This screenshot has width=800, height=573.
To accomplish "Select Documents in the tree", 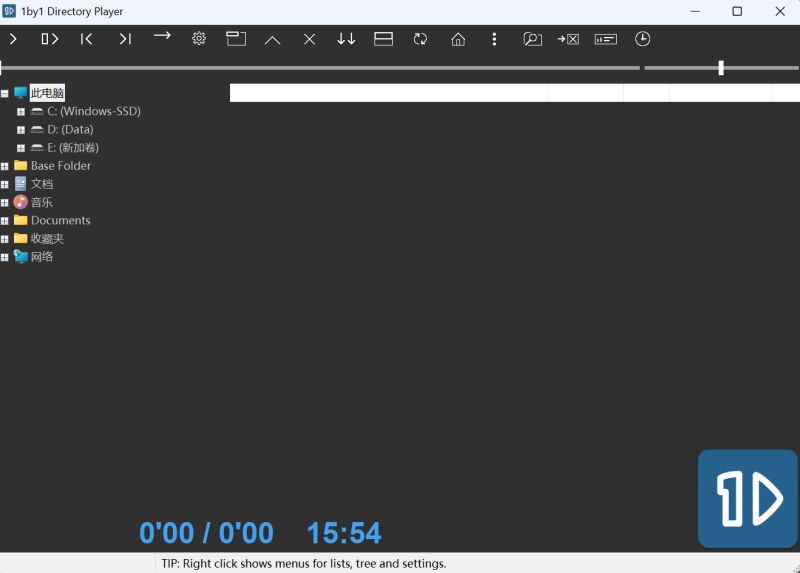I will pos(61,220).
